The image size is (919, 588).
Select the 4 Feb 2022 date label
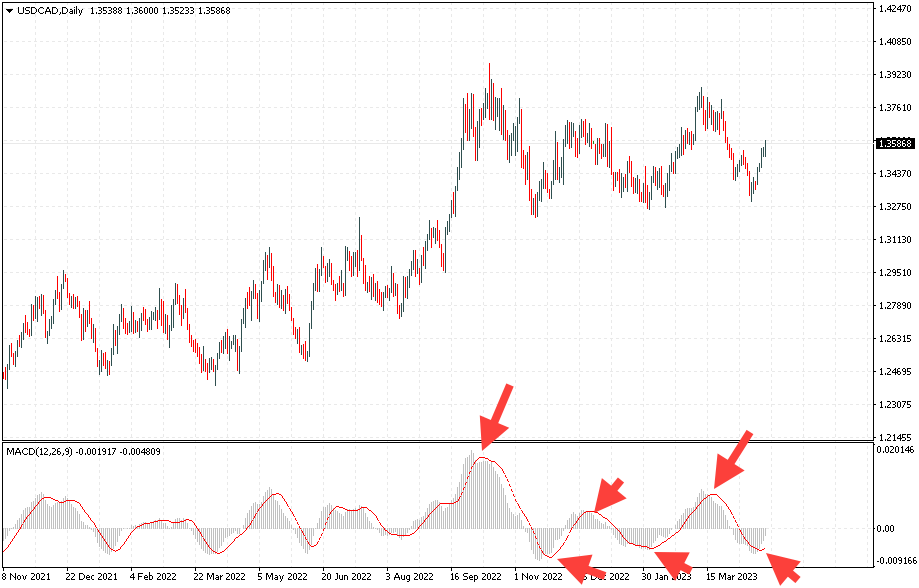point(154,577)
